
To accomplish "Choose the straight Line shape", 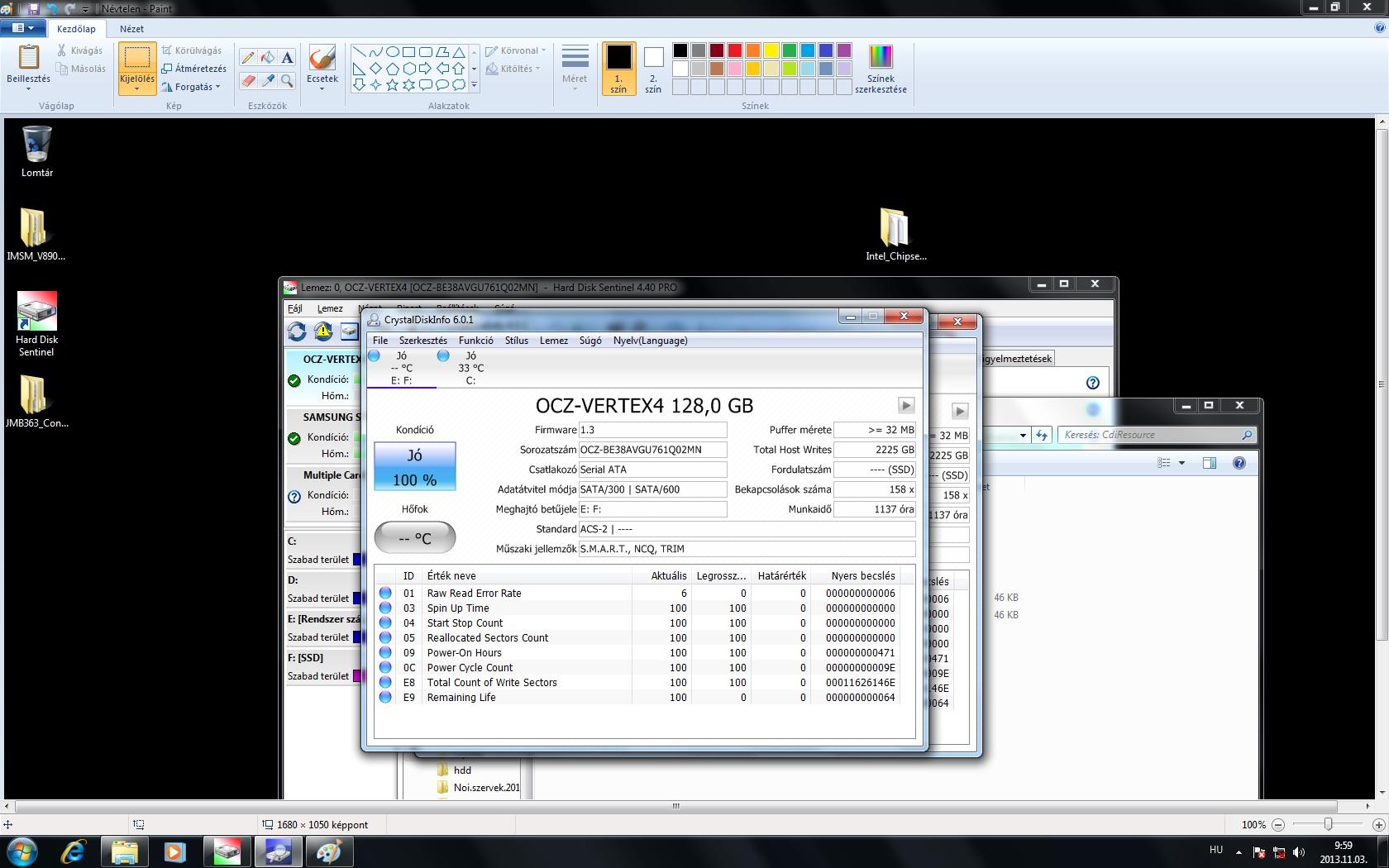I will 360,51.
